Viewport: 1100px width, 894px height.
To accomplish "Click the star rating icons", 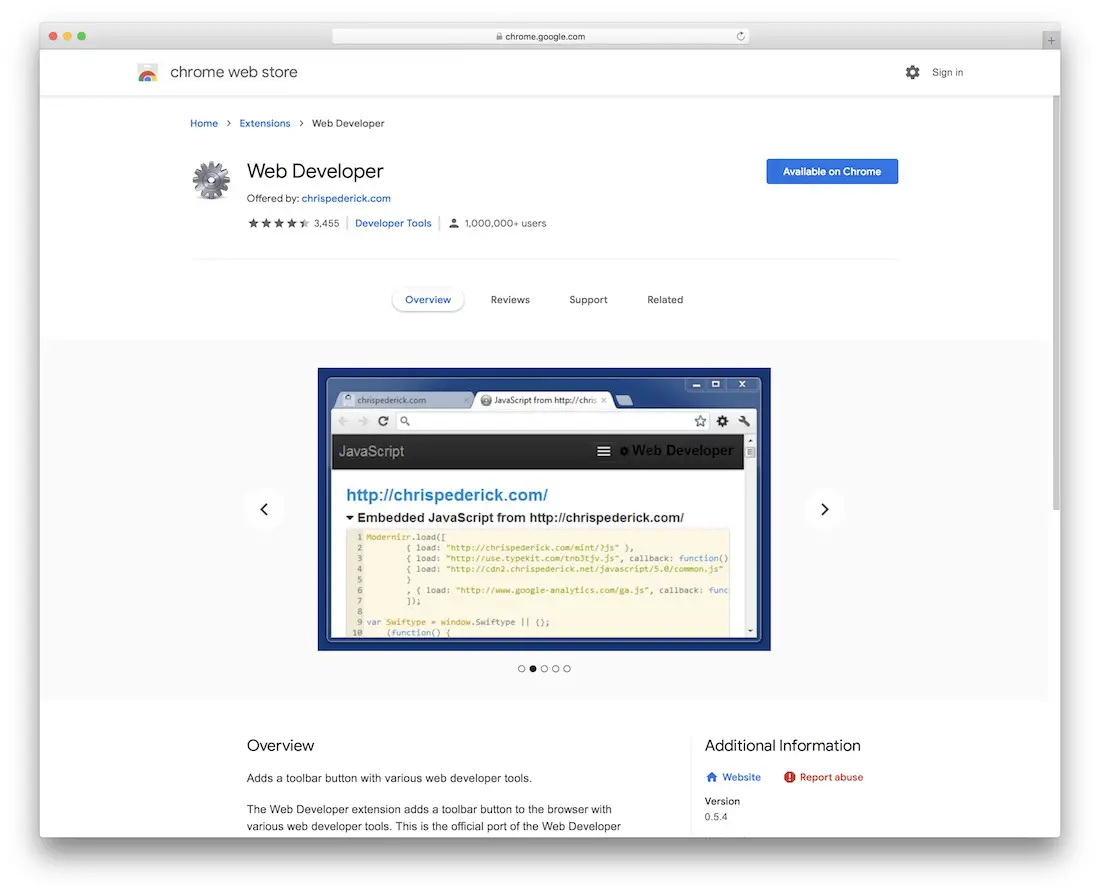I will (x=279, y=223).
